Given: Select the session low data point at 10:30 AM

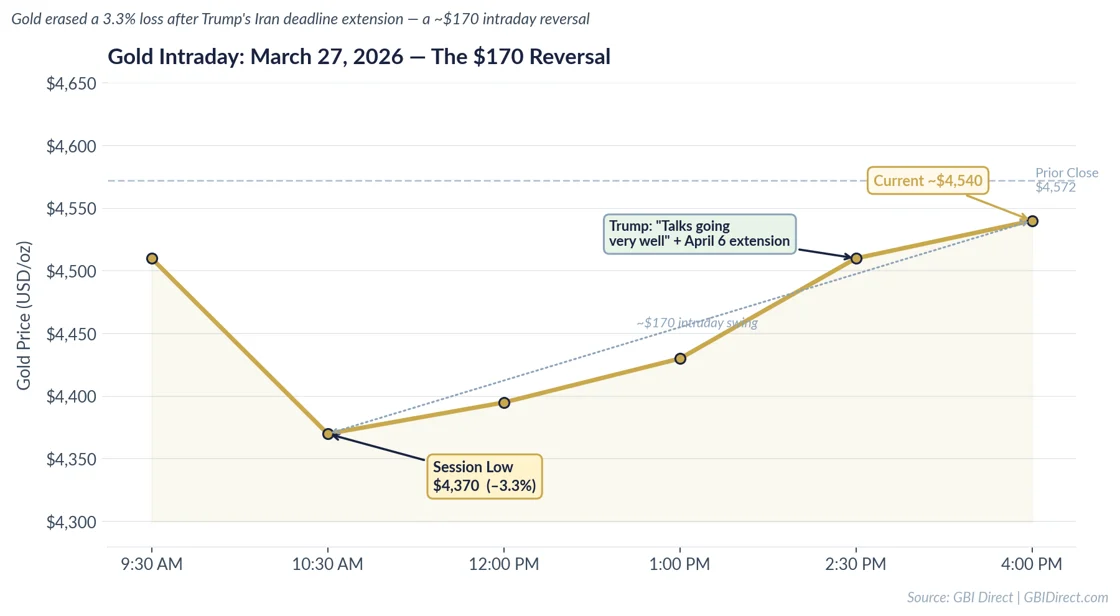Looking at the screenshot, I should coord(328,434).
